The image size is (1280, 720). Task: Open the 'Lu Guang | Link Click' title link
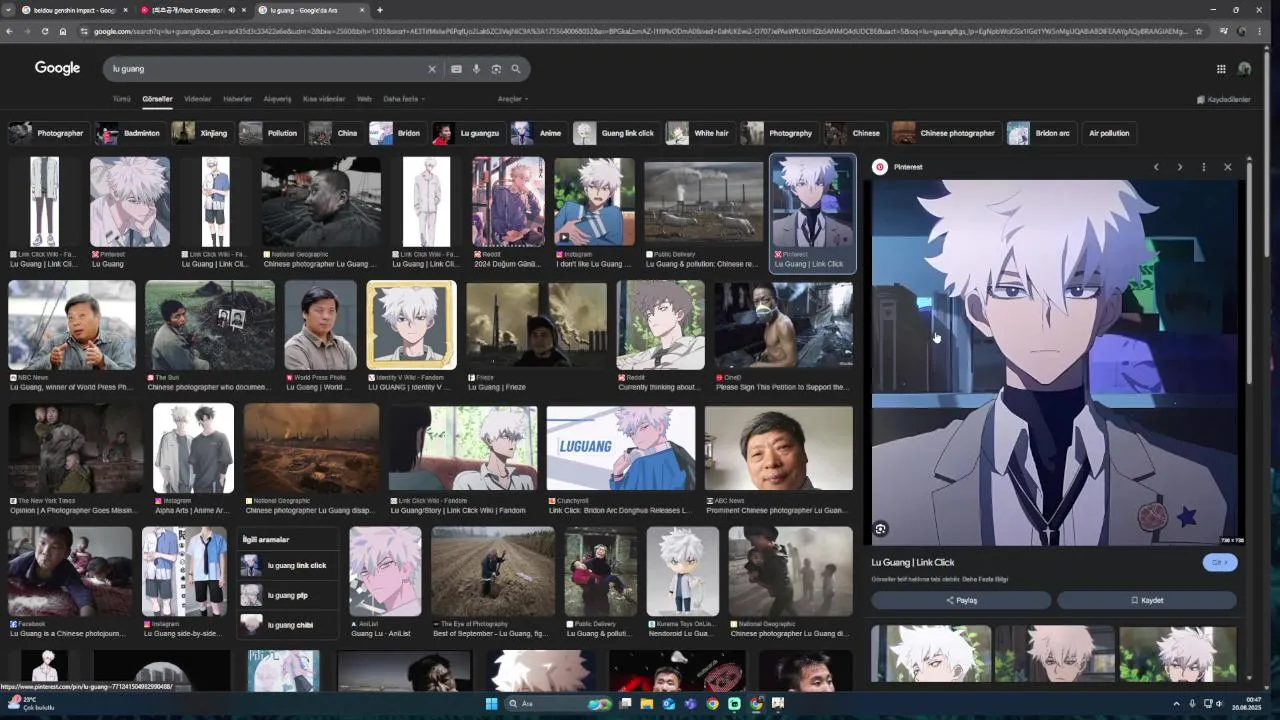tap(913, 563)
